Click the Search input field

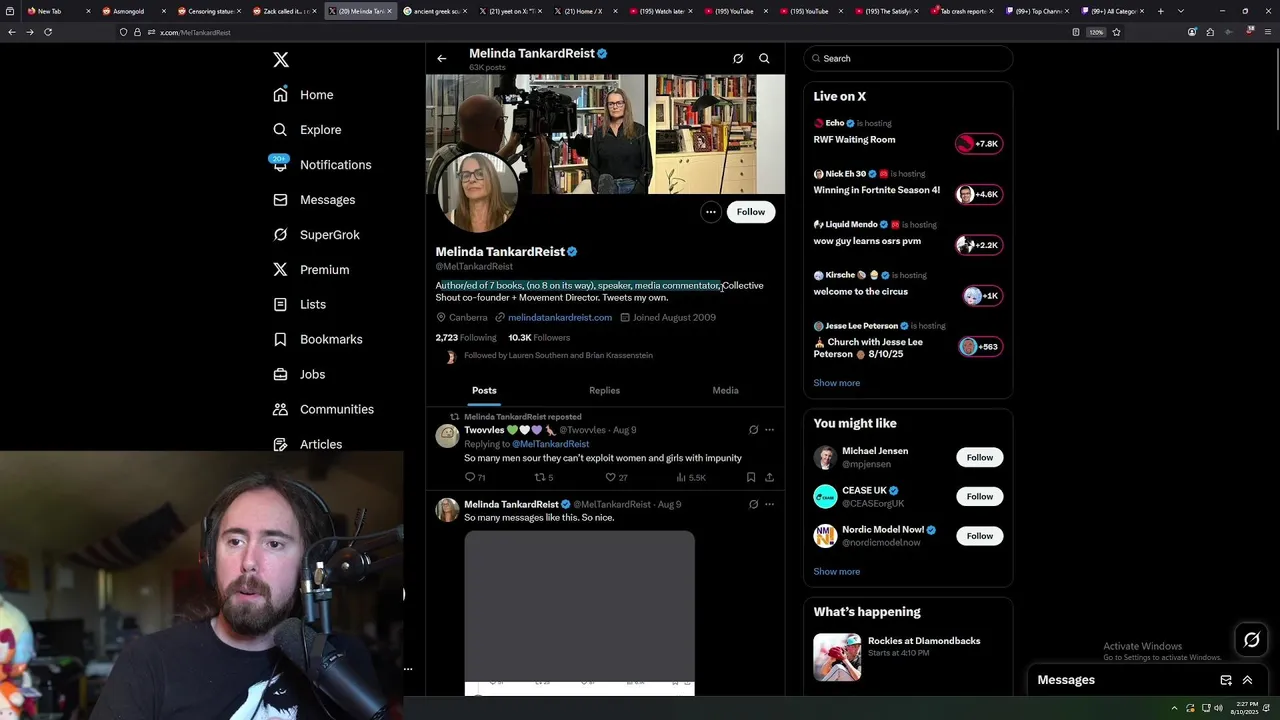[x=908, y=59]
